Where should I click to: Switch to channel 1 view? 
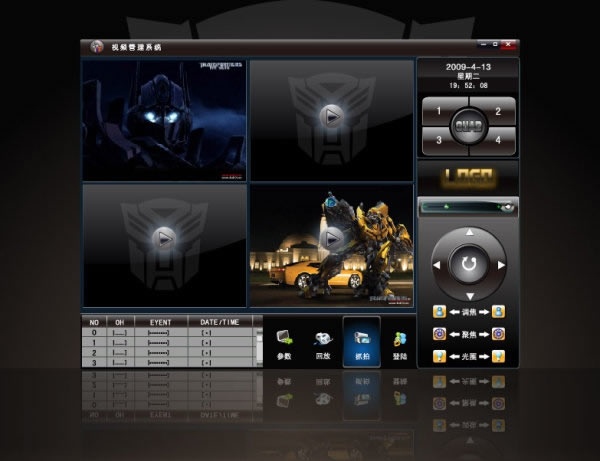(439, 111)
